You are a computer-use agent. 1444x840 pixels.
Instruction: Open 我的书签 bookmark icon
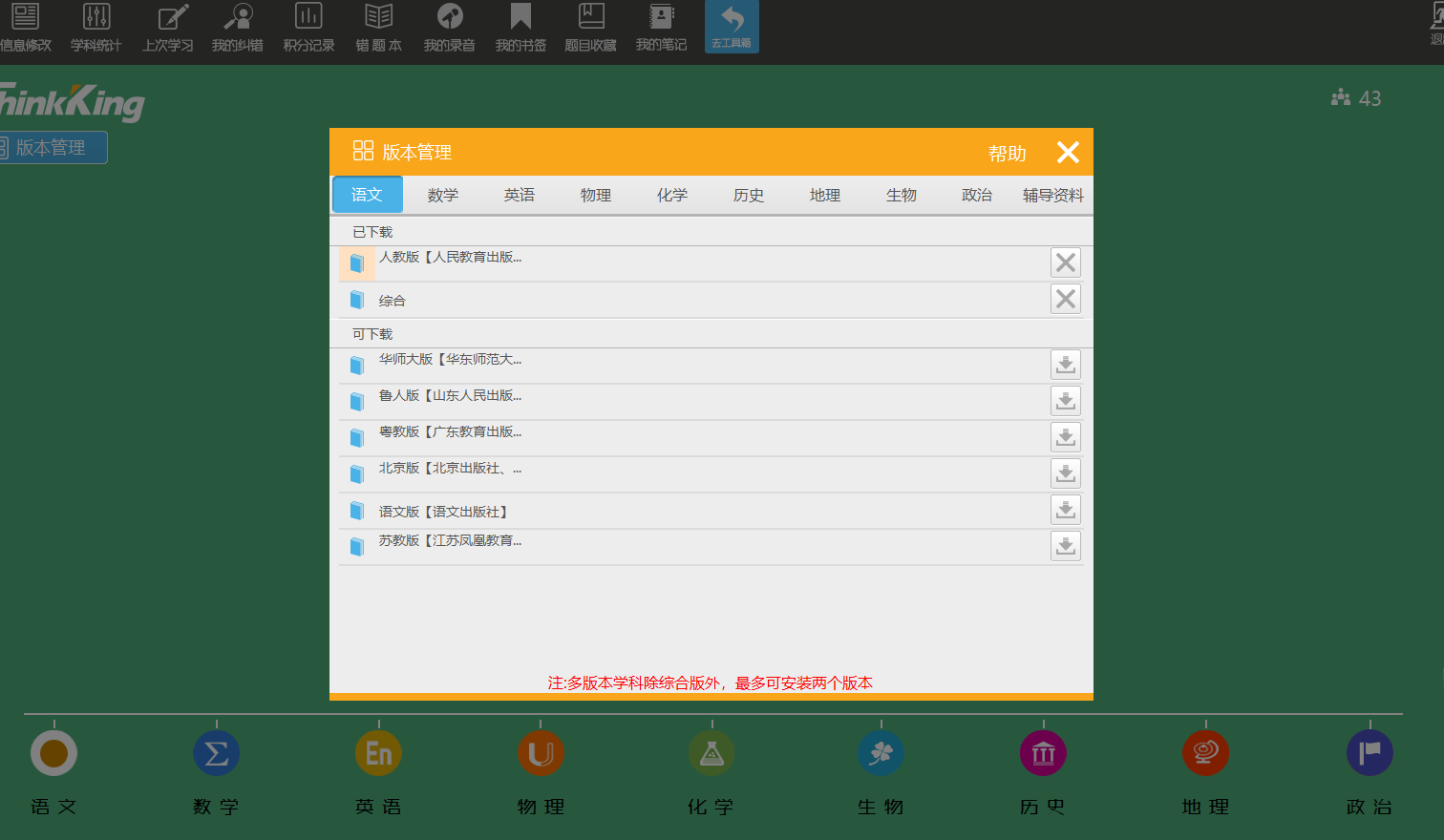(x=520, y=27)
